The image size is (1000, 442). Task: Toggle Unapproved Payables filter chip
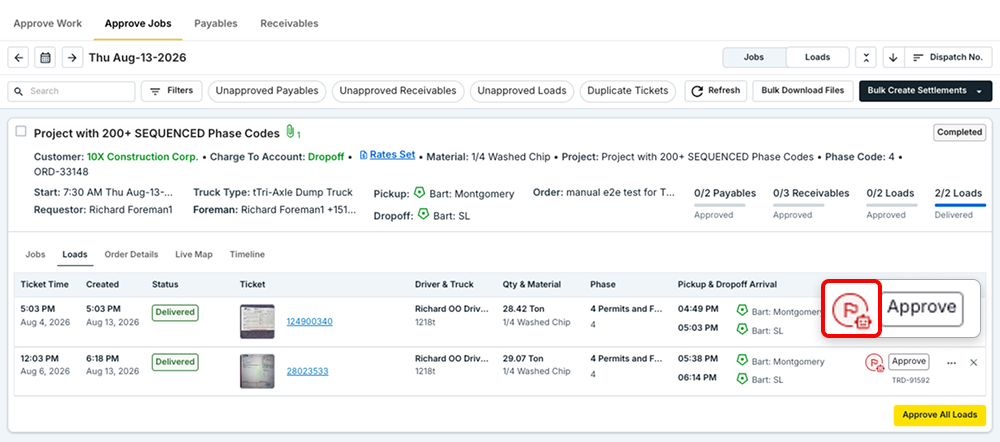click(x=267, y=91)
